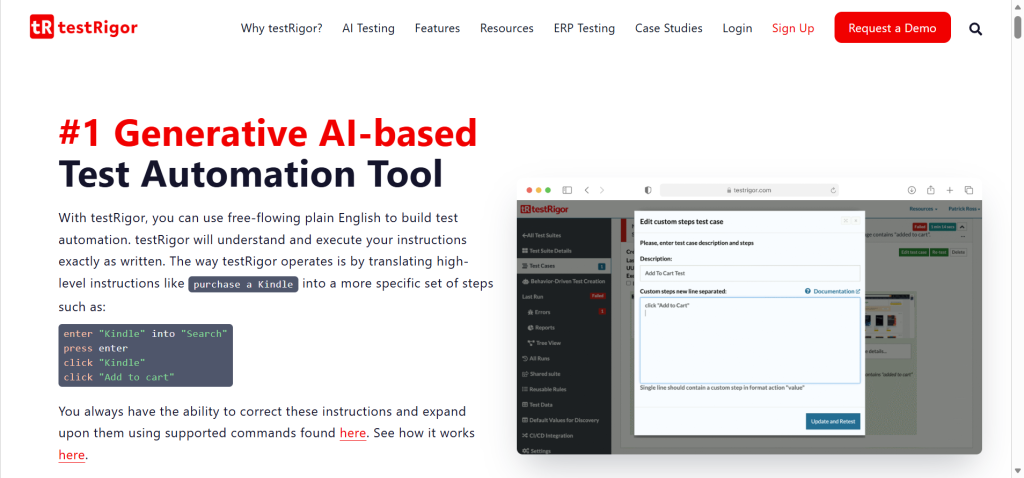
Task: Open the Why testRigor? menu
Action: click(281, 28)
